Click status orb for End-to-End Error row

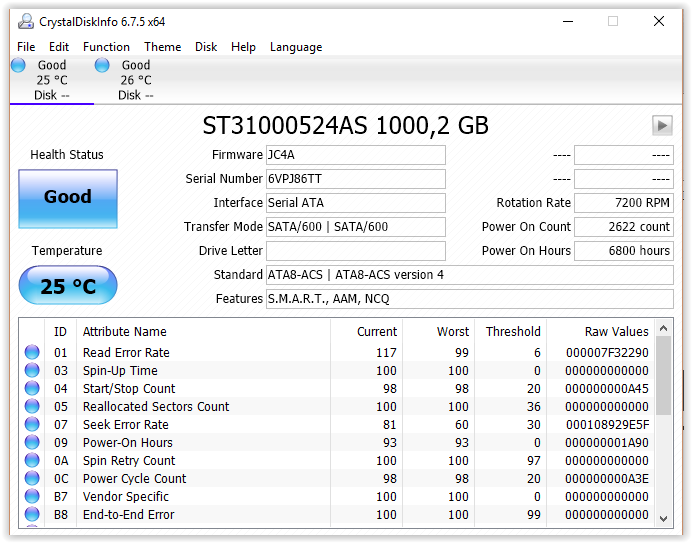pyautogui.click(x=32, y=514)
